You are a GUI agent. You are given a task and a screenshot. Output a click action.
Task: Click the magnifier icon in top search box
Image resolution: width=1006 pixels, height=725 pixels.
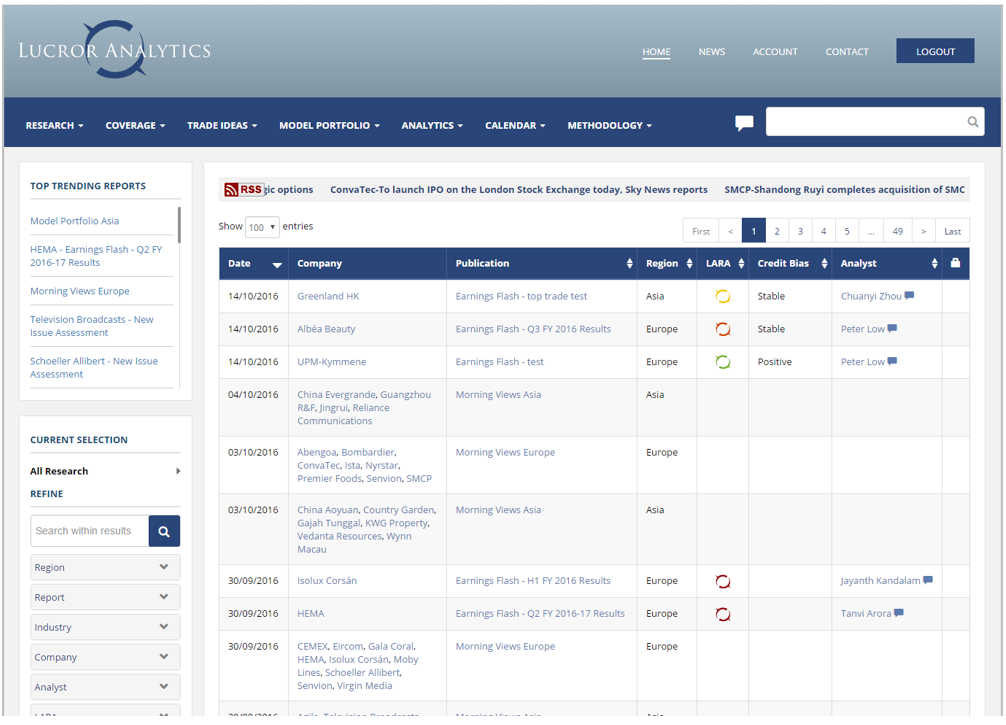pyautogui.click(x=973, y=122)
